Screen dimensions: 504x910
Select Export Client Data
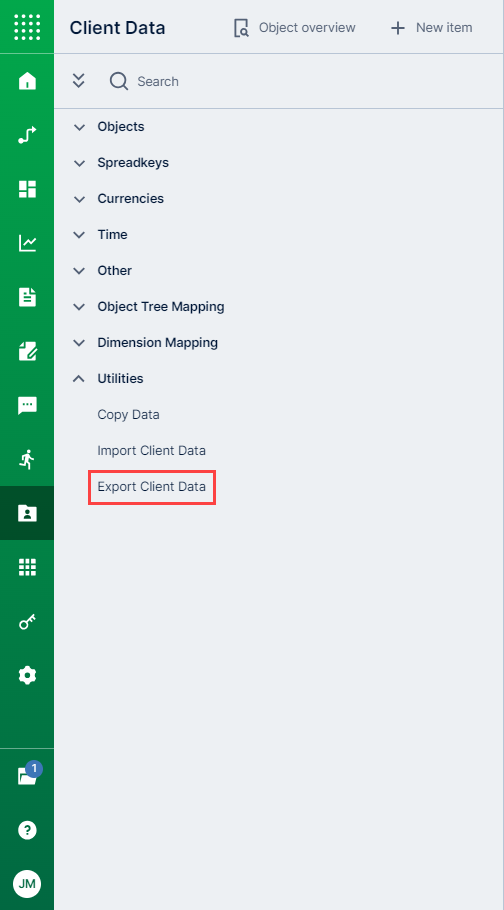[152, 486]
